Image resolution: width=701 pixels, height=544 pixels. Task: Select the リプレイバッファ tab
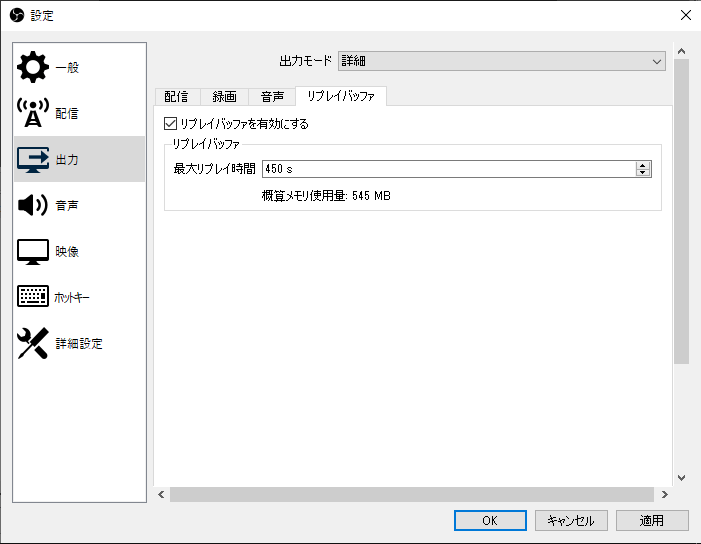point(341,96)
